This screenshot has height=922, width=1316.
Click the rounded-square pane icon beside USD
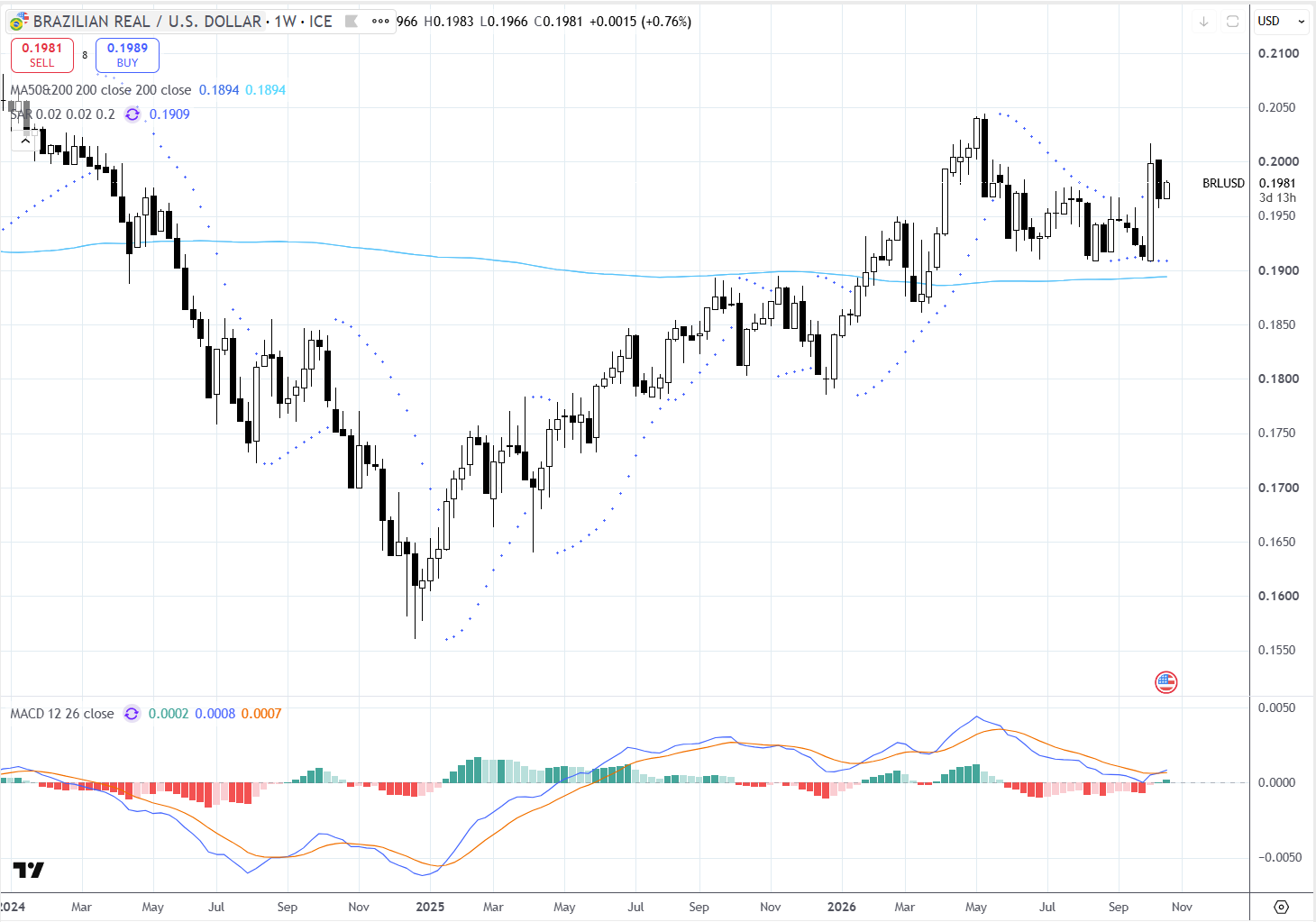click(x=1232, y=22)
